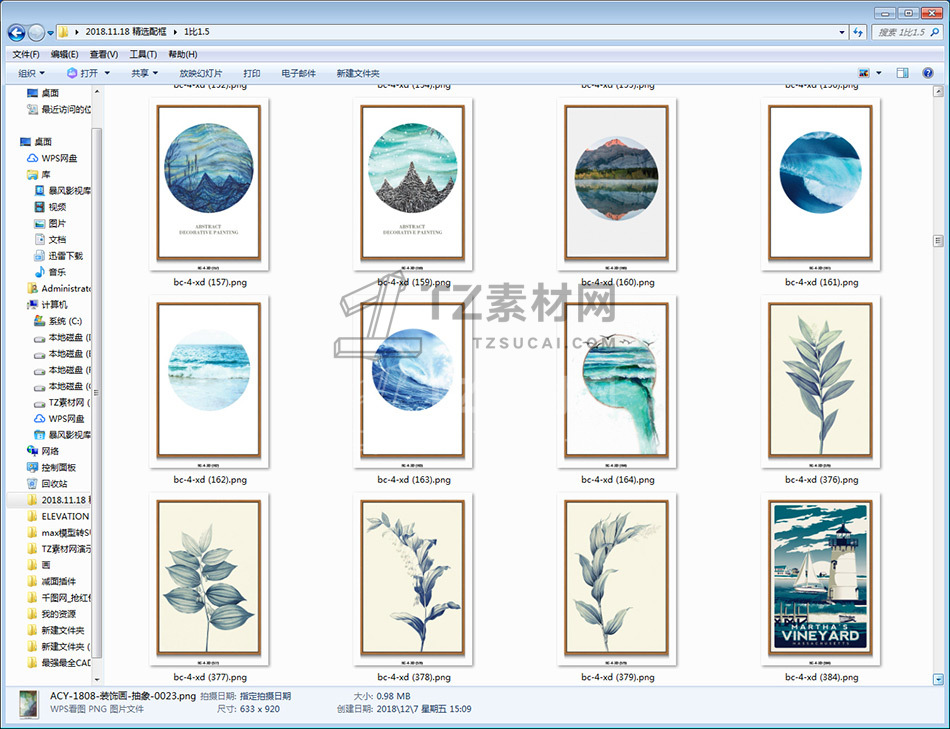Click sidebar scrollbar down arrow
The height and width of the screenshot is (729, 950).
(x=96, y=679)
